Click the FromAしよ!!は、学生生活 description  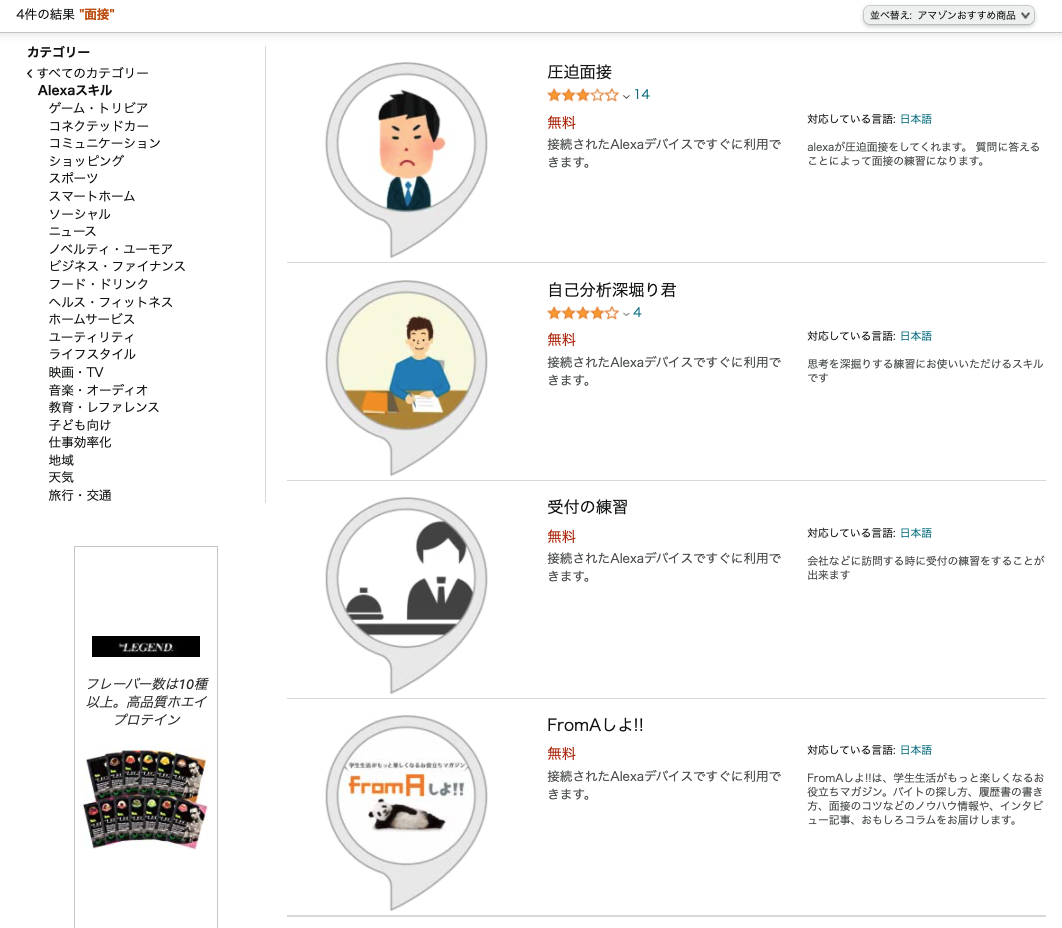point(926,799)
